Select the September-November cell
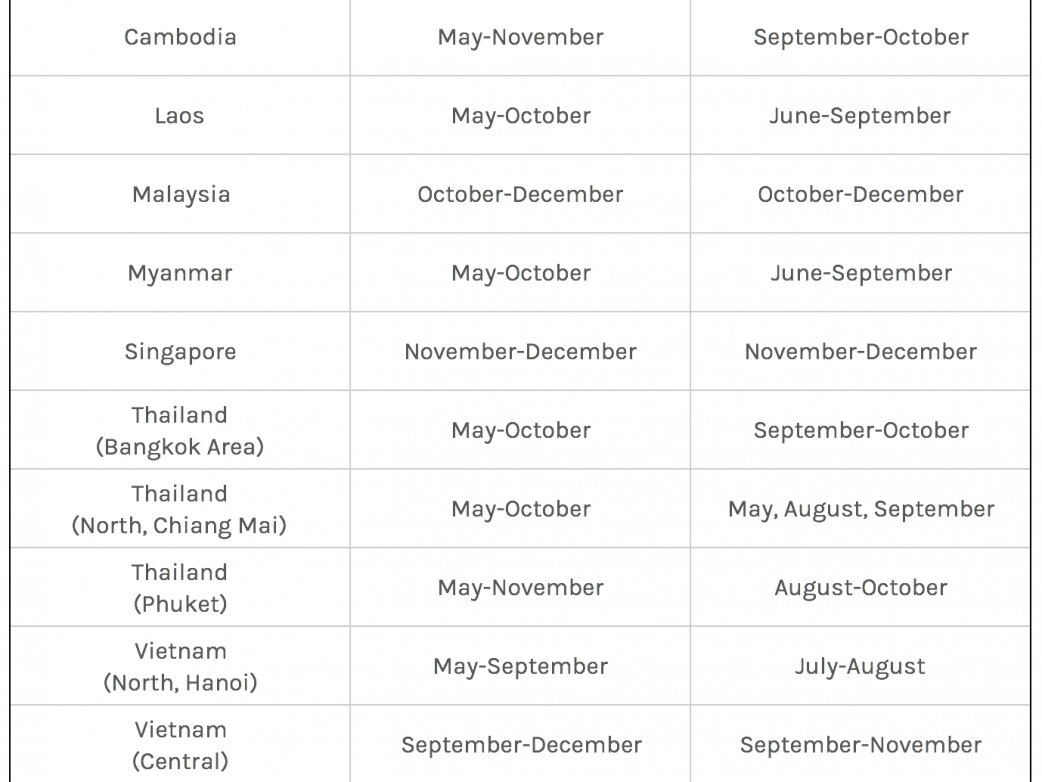The image size is (1042, 782). (860, 745)
